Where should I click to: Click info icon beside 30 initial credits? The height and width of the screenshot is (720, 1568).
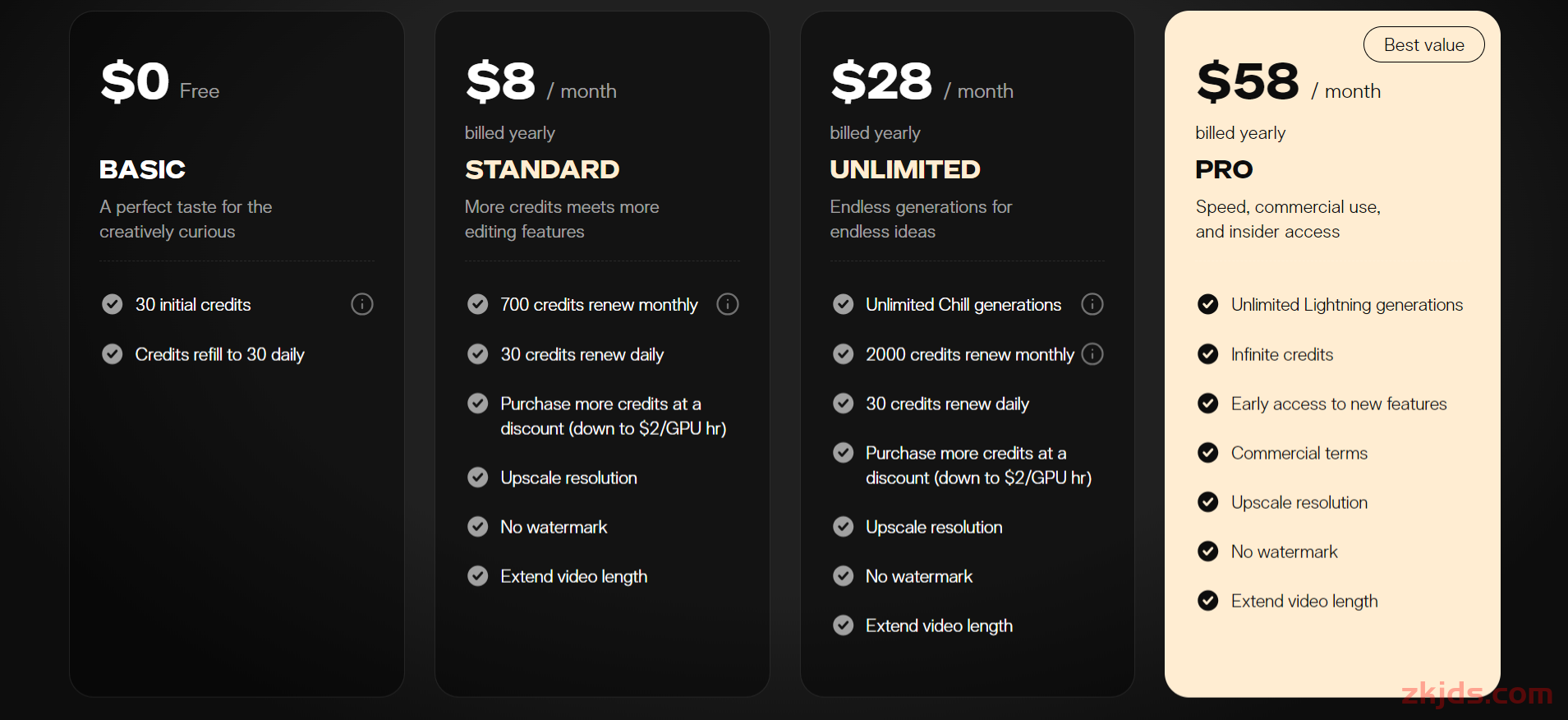pos(362,304)
